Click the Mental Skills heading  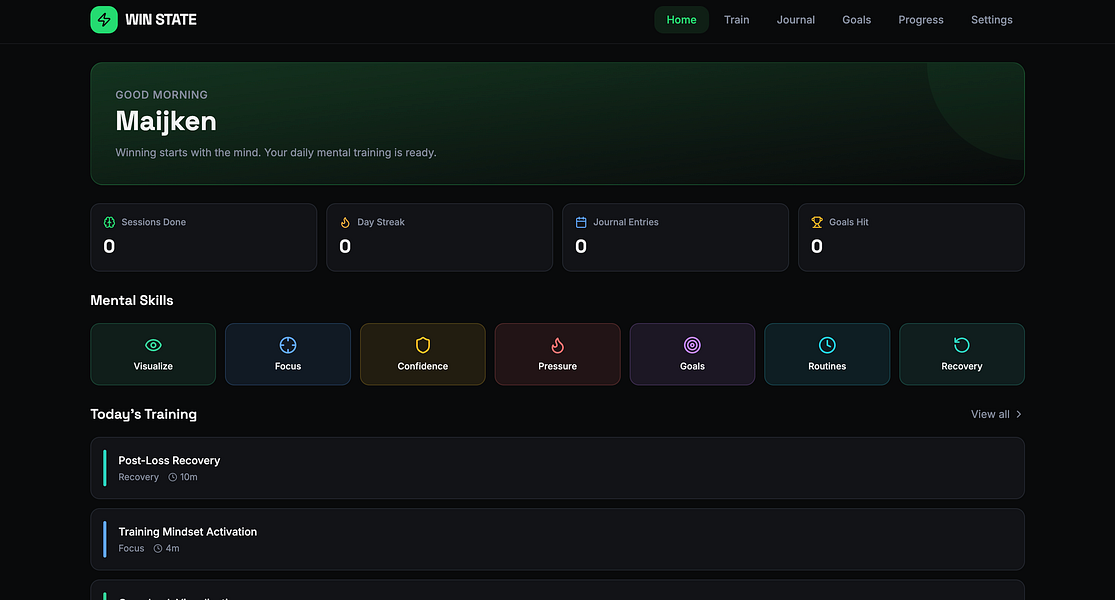pos(132,301)
